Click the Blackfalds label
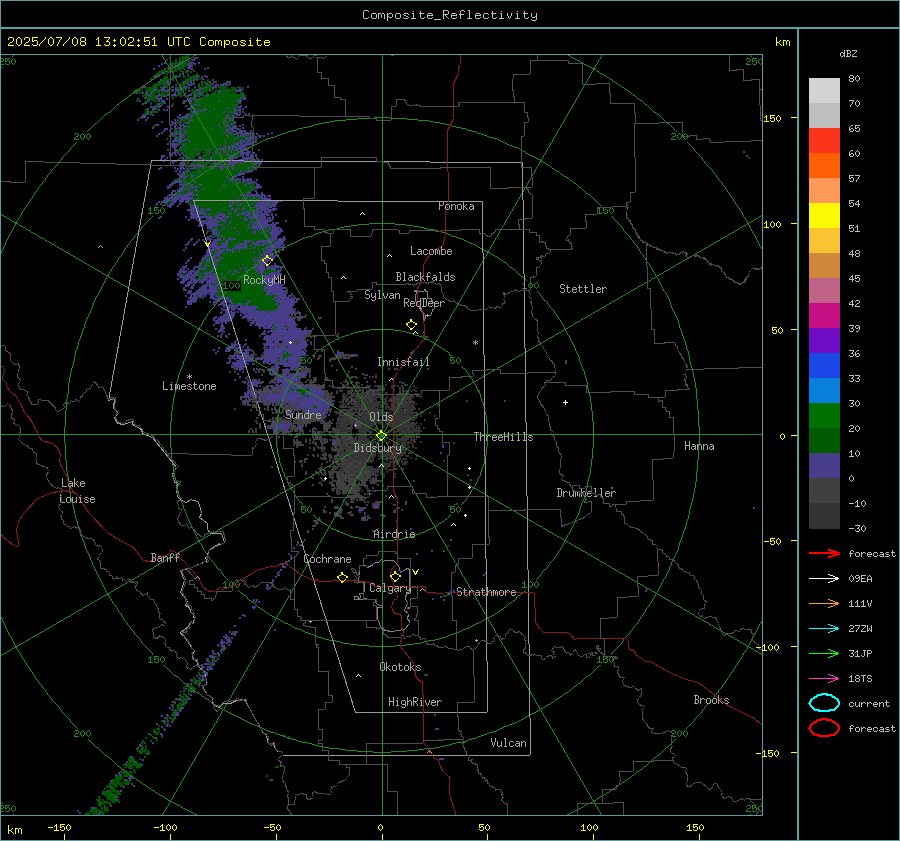Viewport: 900px width, 841px height. (x=425, y=277)
